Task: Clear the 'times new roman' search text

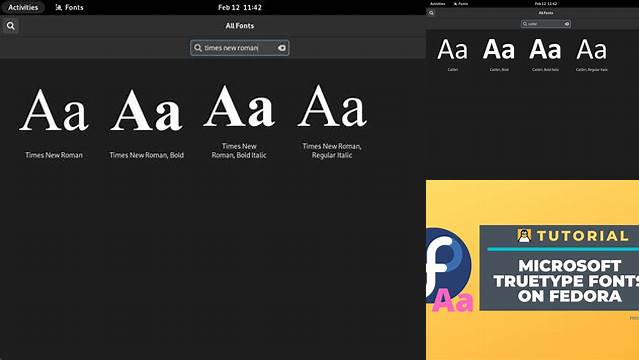Action: (282, 48)
